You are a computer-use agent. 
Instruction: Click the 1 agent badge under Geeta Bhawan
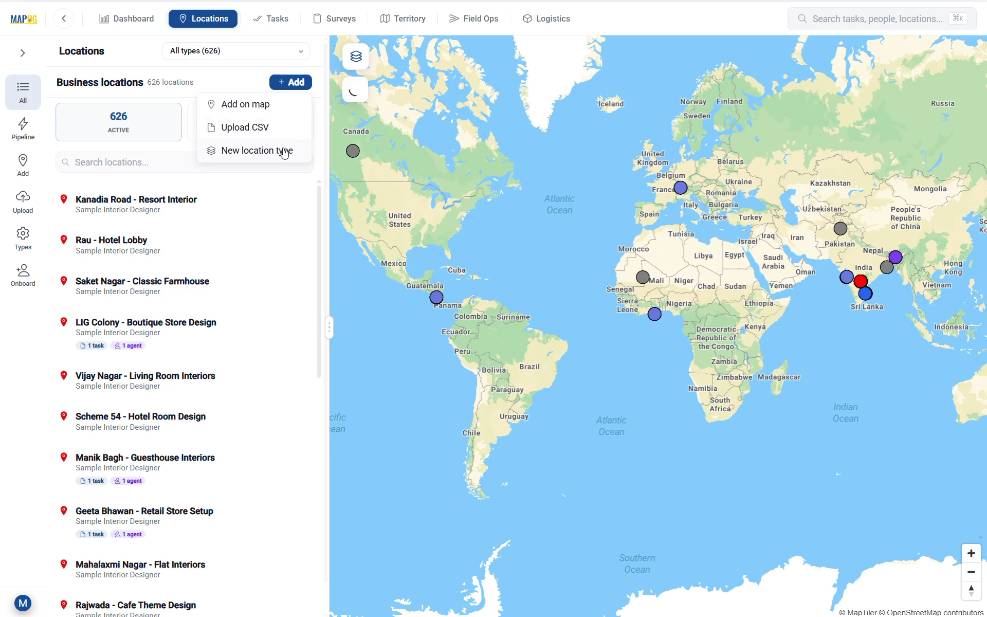[x=128, y=535]
